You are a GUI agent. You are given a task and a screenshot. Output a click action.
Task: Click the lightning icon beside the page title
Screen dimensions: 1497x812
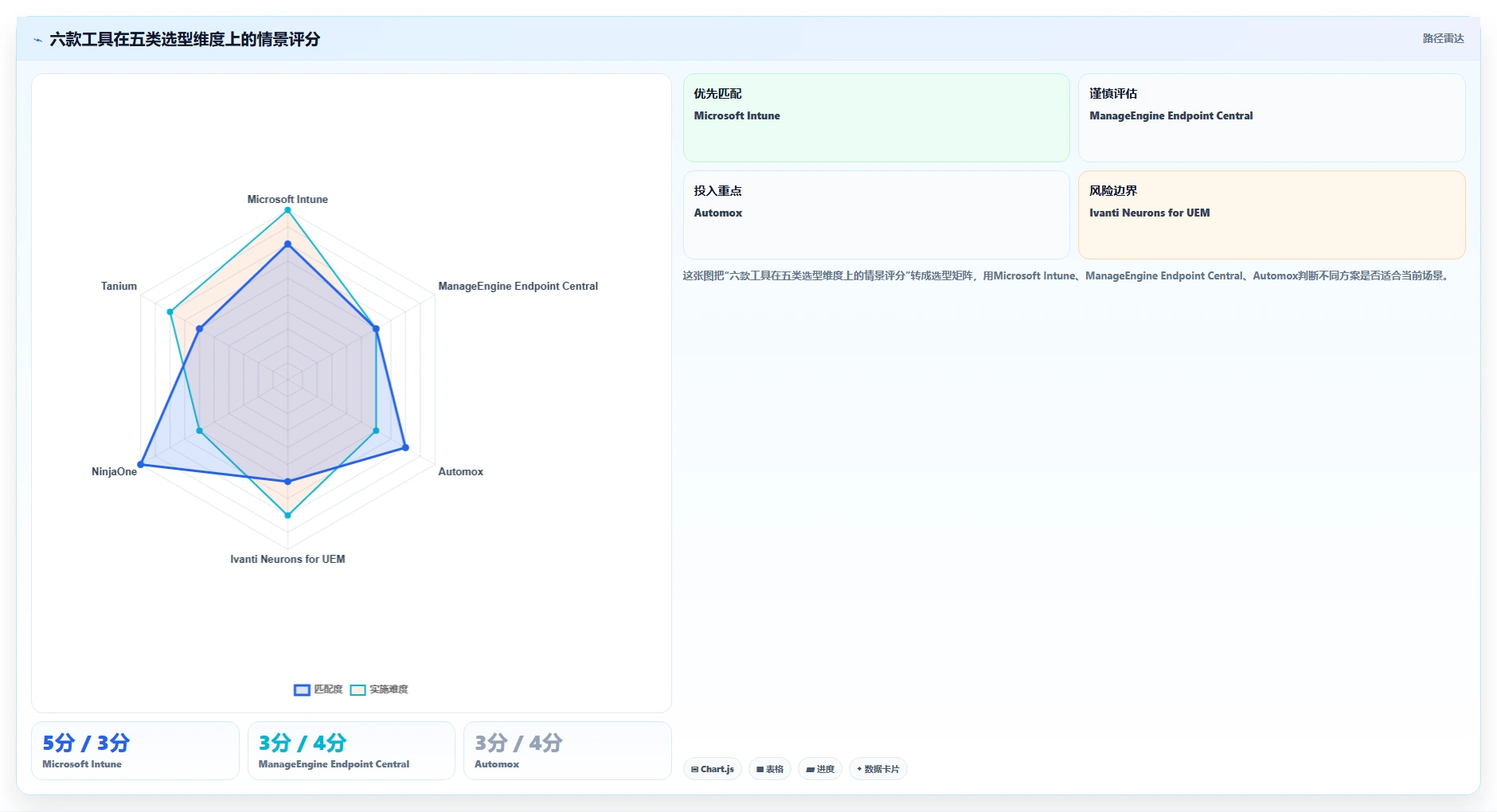coord(37,40)
